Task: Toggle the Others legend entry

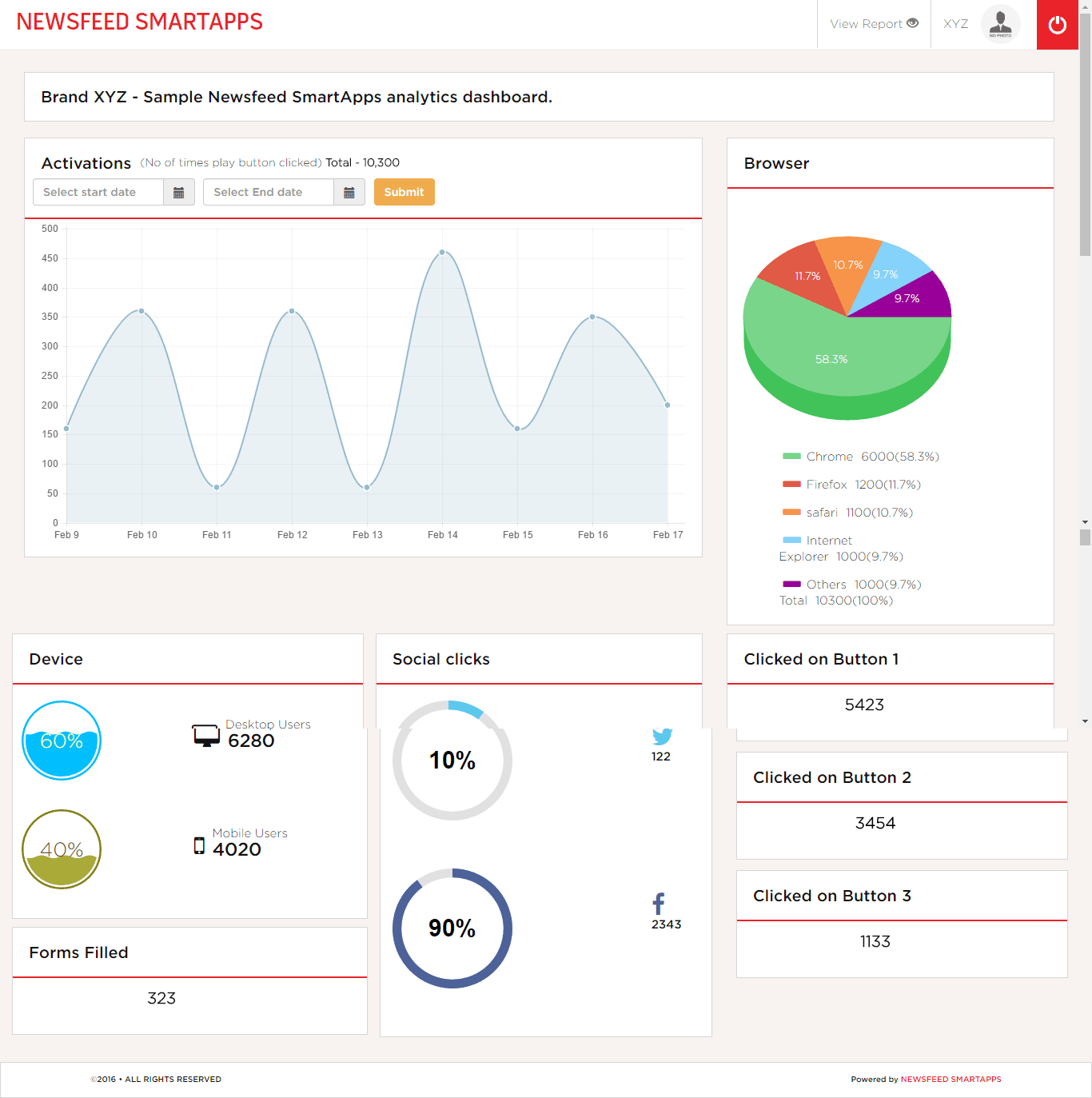Action: point(852,585)
